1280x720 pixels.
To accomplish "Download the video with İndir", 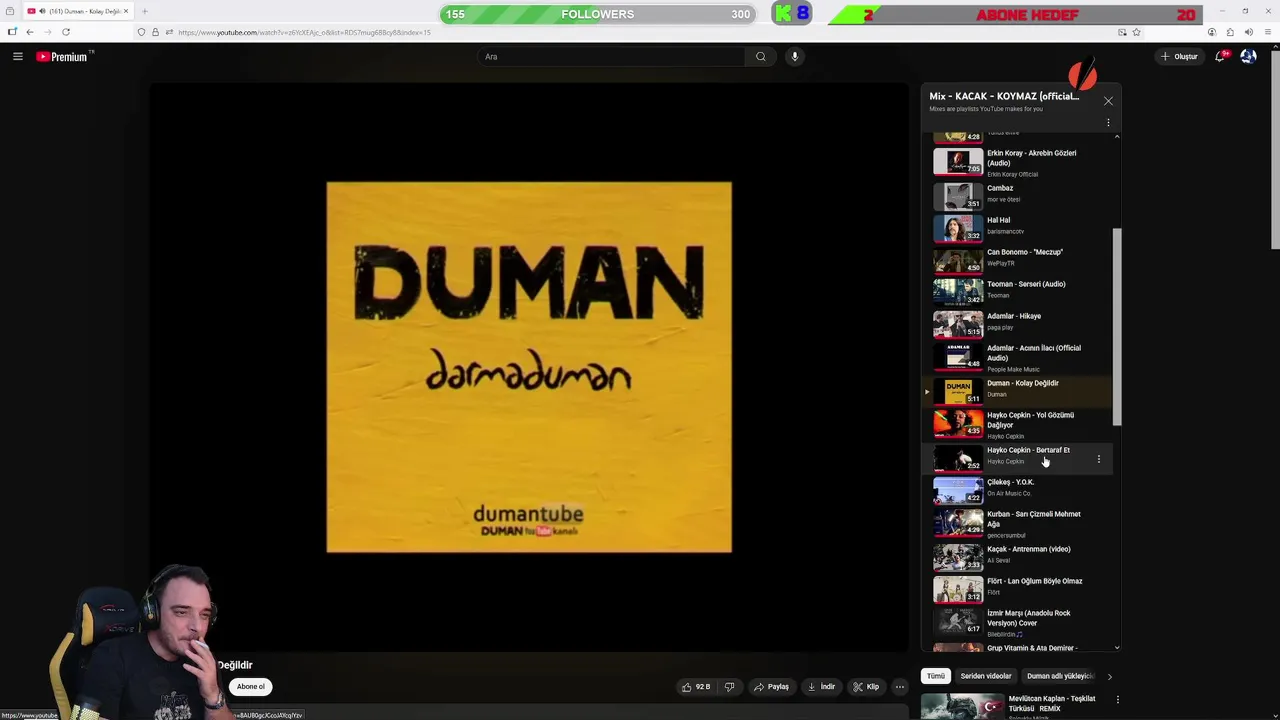I will coord(821,687).
